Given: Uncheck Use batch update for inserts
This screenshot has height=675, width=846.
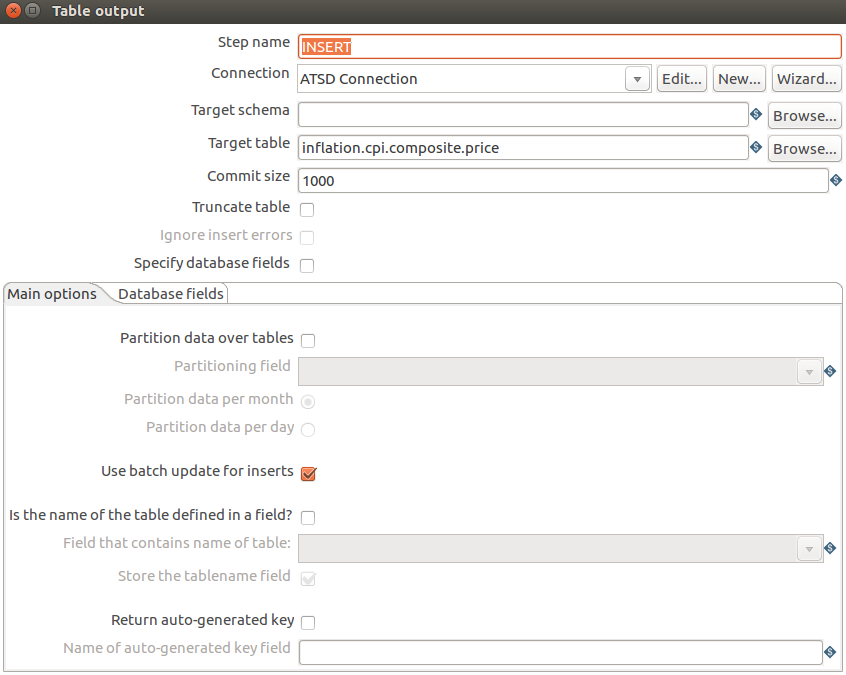Looking at the screenshot, I should click(308, 474).
